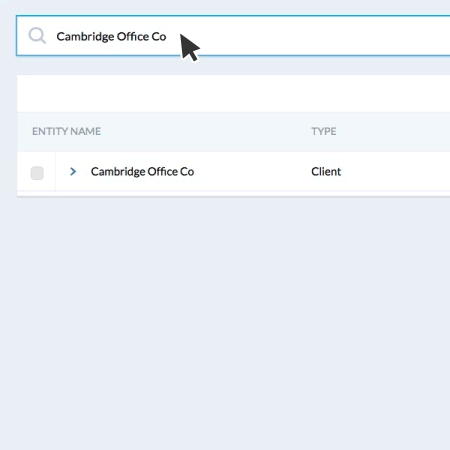Screen dimensions: 450x450
Task: Focus the search field containing Cambridge Office Co
Action: [233, 36]
